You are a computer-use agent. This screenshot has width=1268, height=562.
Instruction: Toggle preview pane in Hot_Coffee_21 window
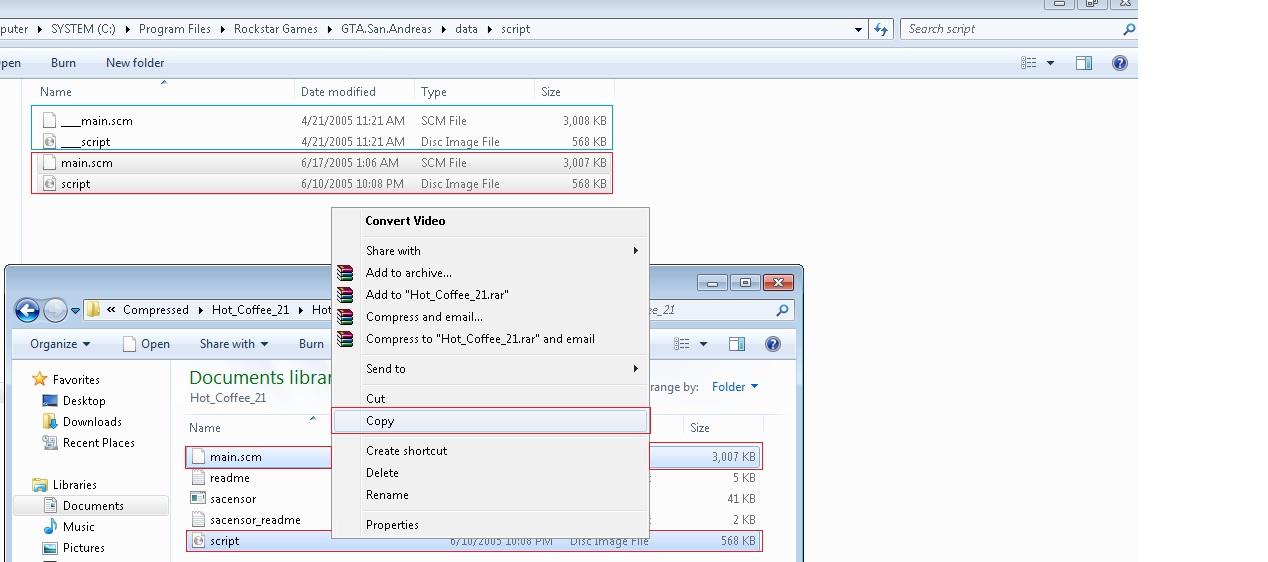(x=737, y=344)
